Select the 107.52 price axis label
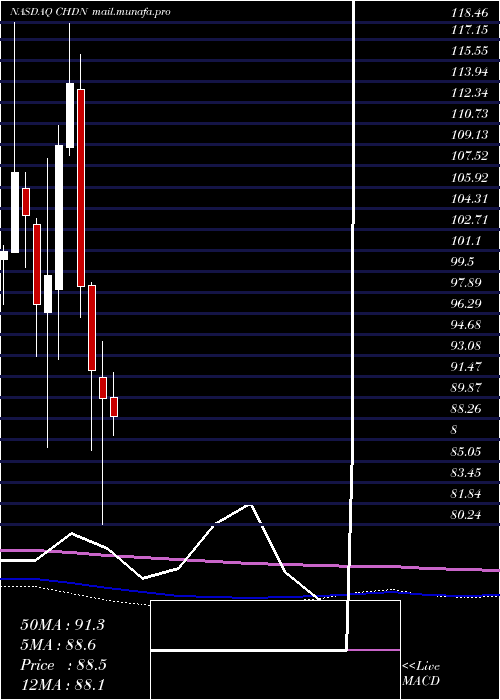The height and width of the screenshot is (700, 500). click(x=469, y=156)
